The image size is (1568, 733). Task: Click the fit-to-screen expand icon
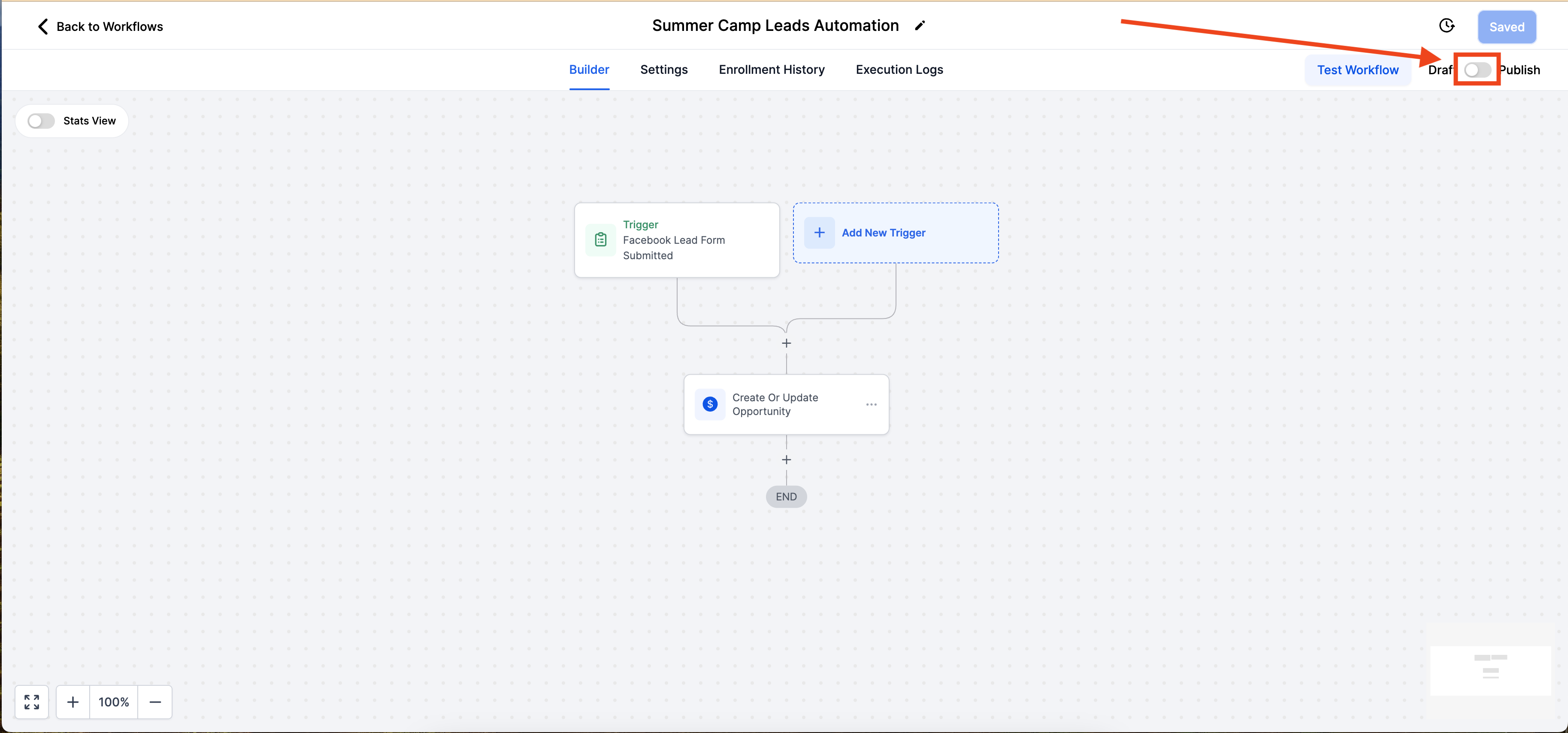click(x=32, y=702)
